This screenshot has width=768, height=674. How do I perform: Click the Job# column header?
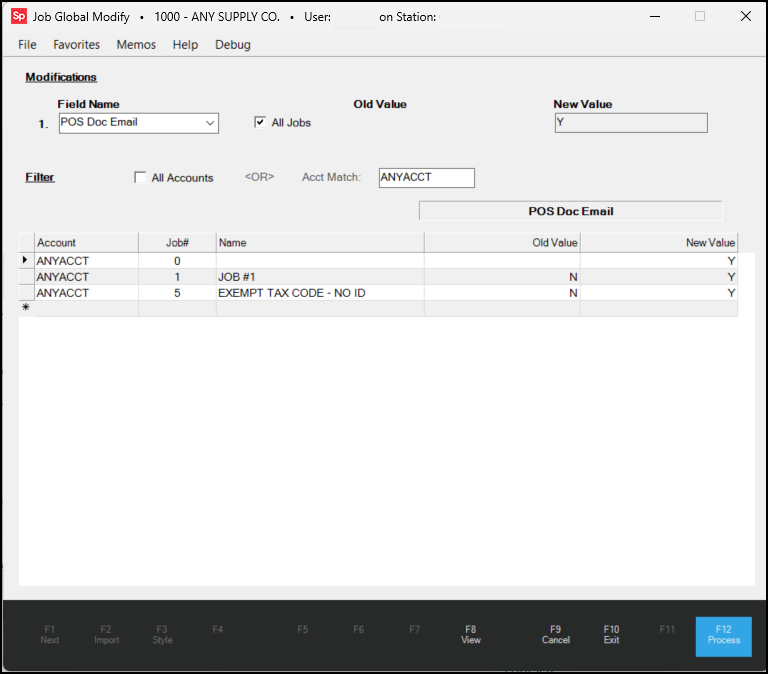coord(177,243)
